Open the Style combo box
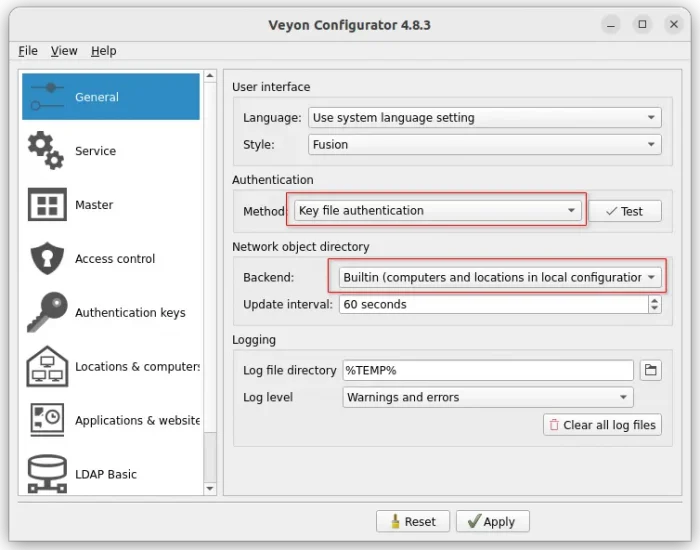The image size is (700, 550). [484, 145]
